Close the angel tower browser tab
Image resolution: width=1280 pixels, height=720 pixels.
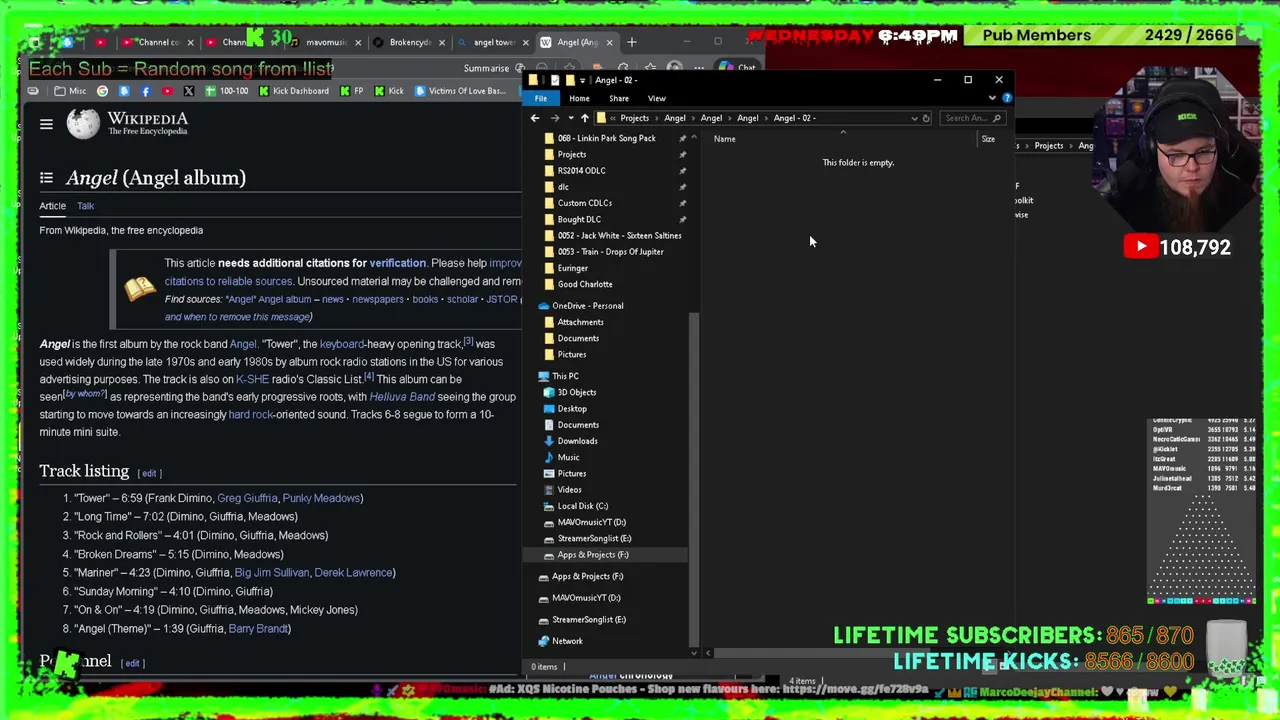[526, 42]
